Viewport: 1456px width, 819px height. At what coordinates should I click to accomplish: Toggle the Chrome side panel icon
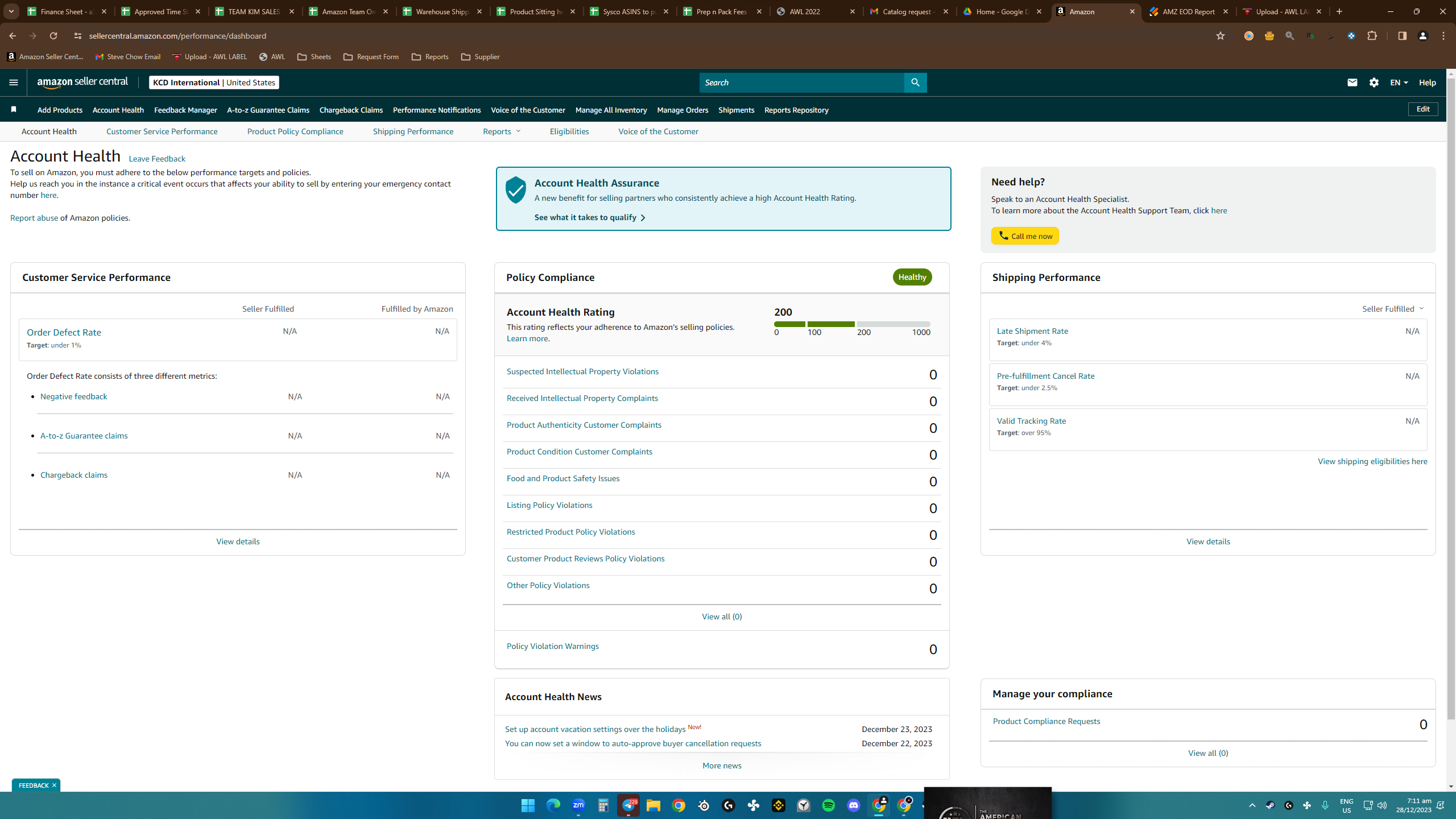[1402, 36]
